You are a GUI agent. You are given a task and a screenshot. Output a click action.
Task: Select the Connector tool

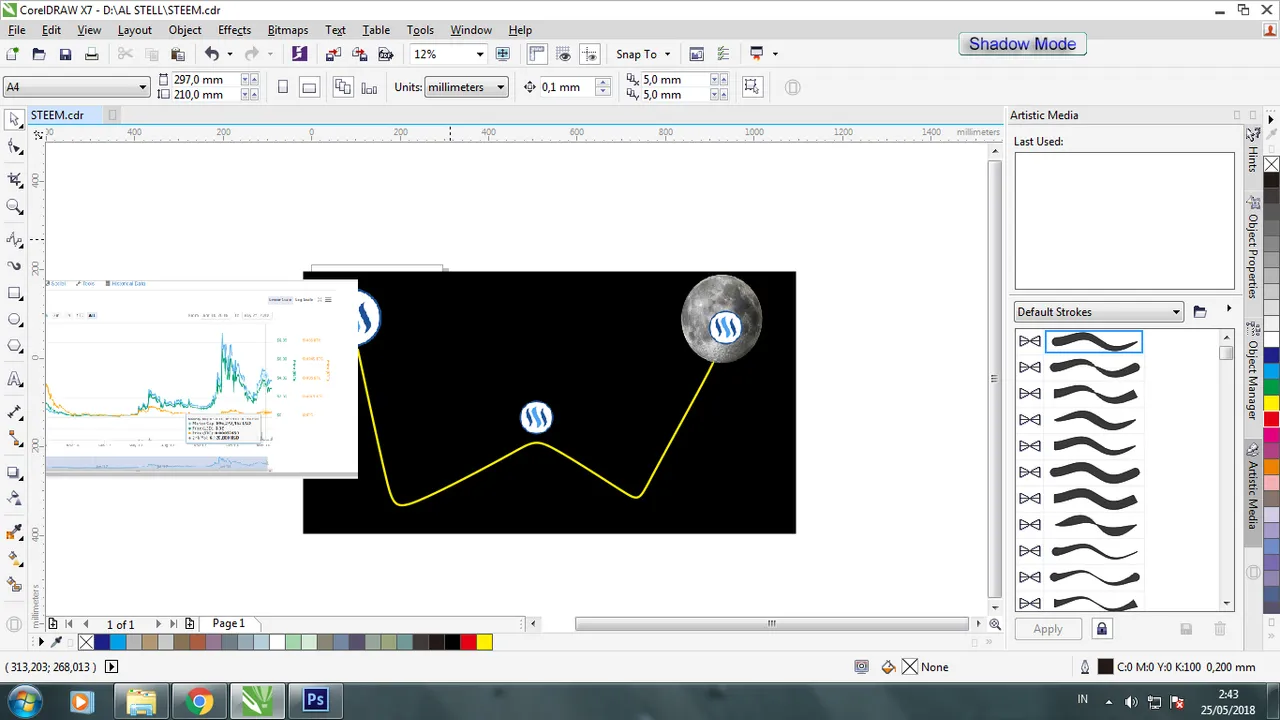click(15, 439)
